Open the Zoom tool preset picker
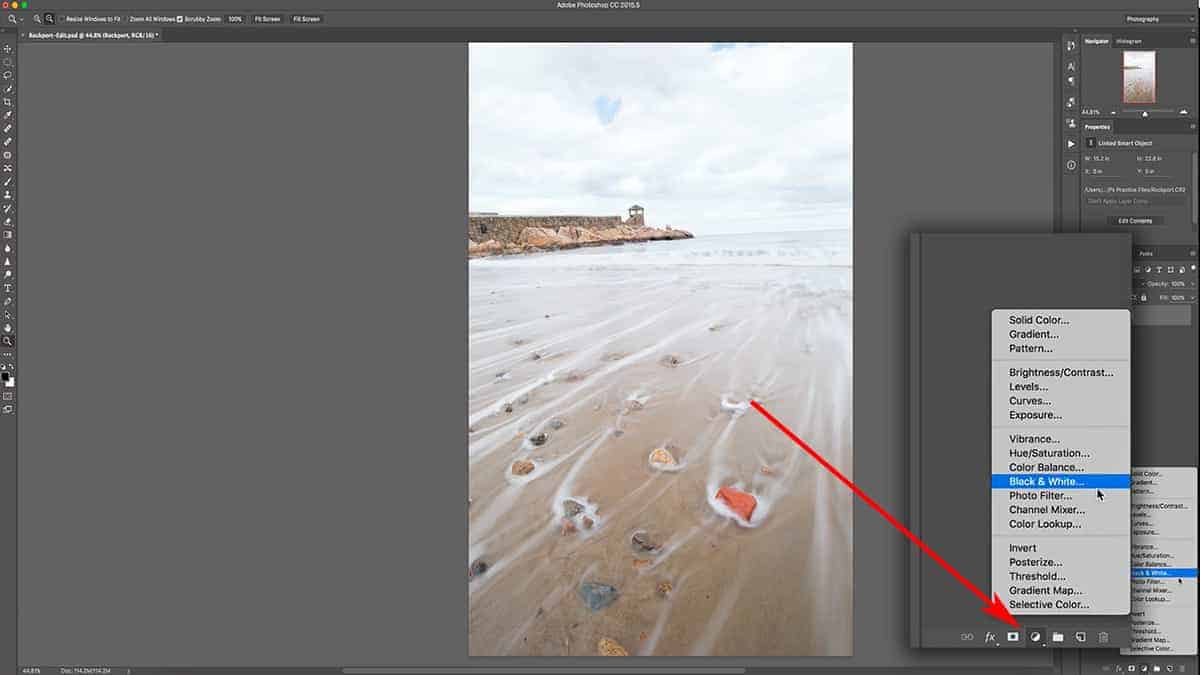 pos(18,19)
